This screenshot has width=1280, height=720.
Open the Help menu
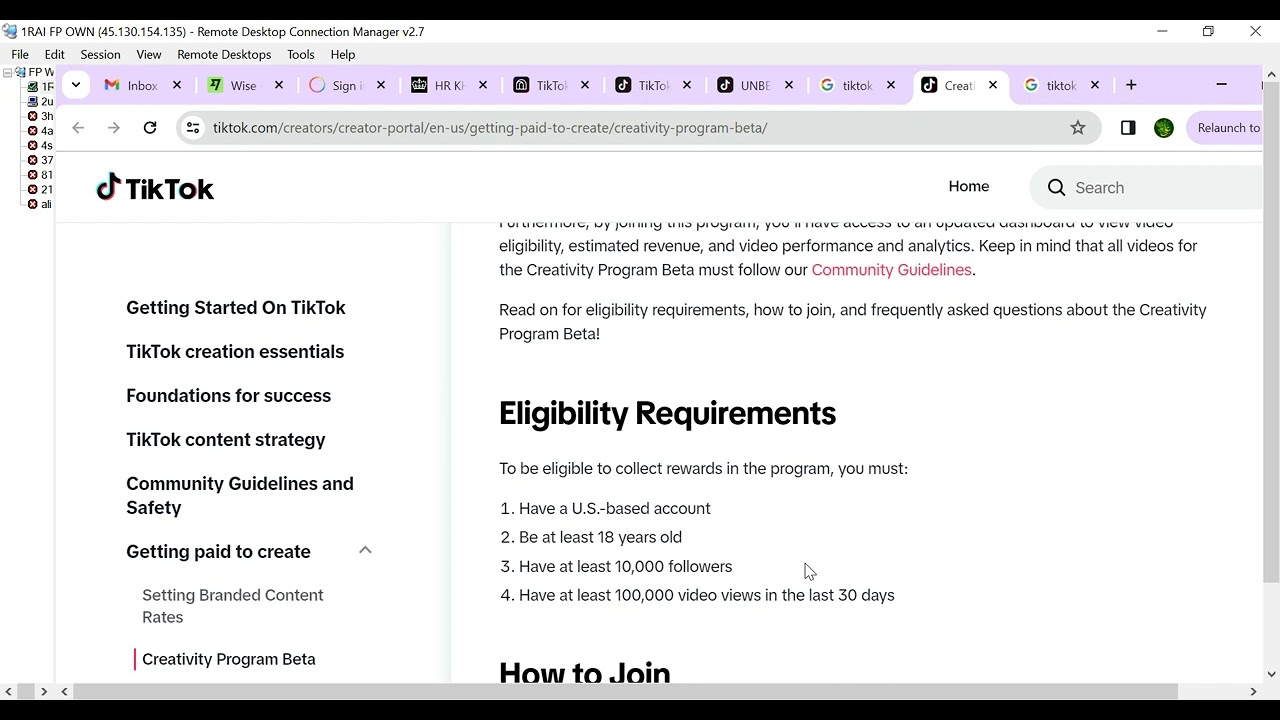343,54
